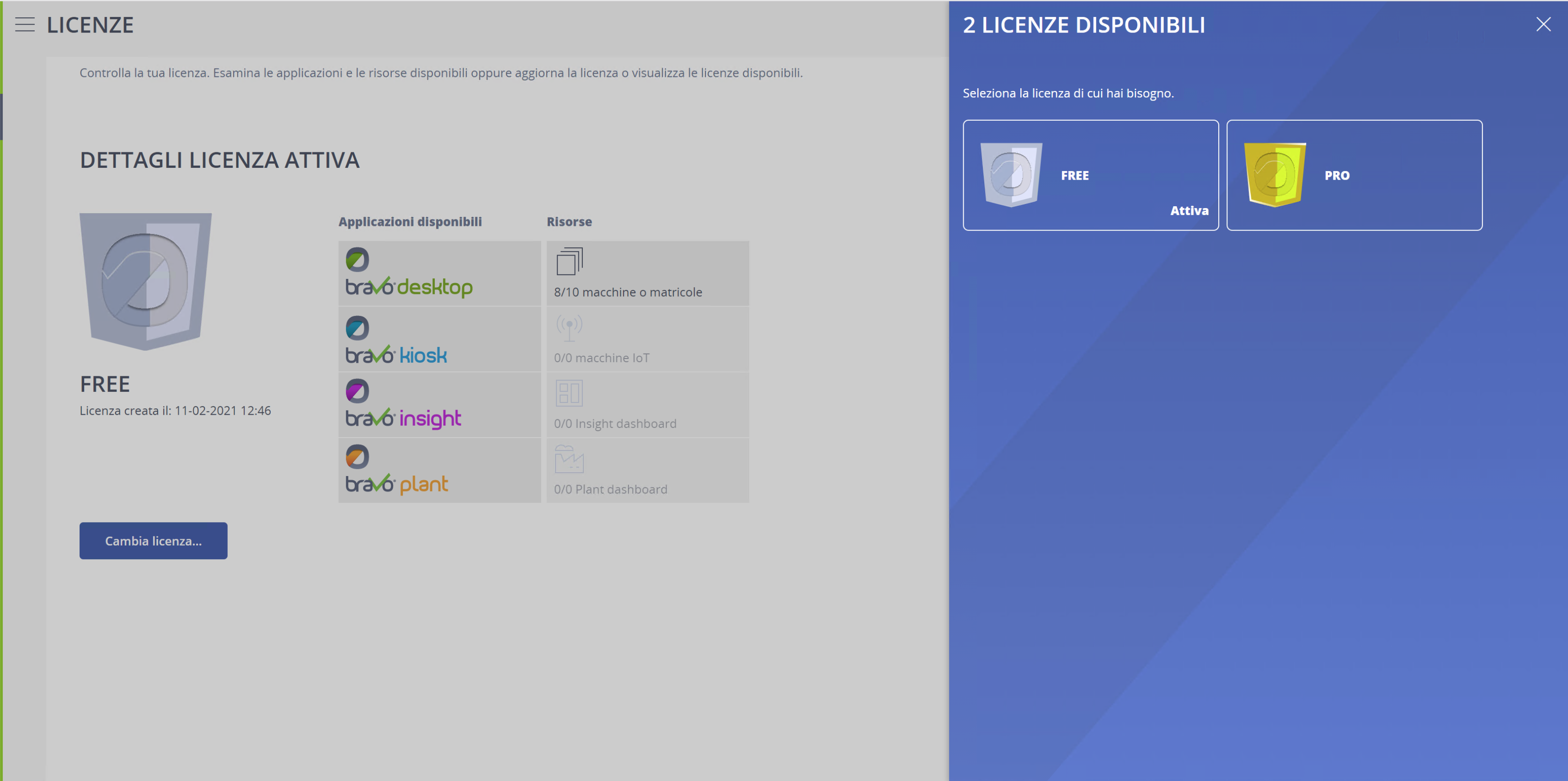Click the bravo desktop application tile

click(x=439, y=273)
